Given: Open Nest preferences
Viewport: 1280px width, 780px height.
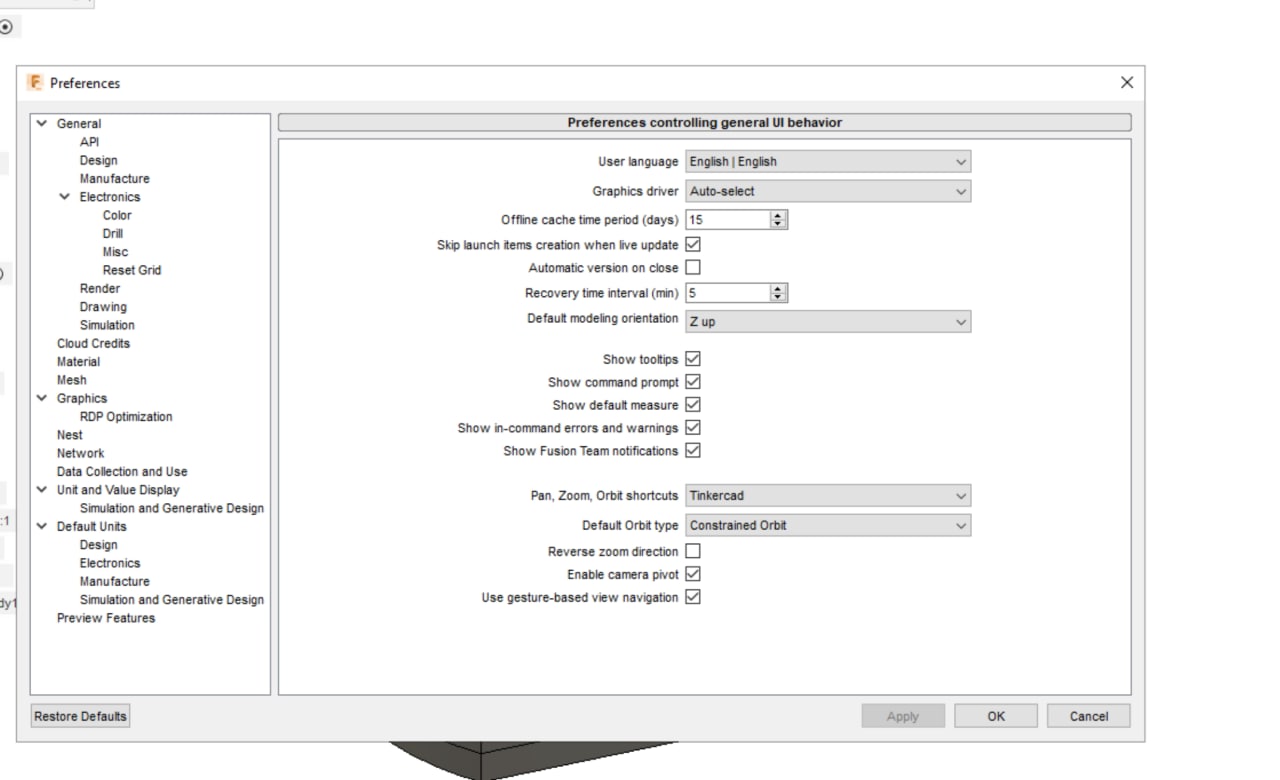Looking at the screenshot, I should coord(70,435).
